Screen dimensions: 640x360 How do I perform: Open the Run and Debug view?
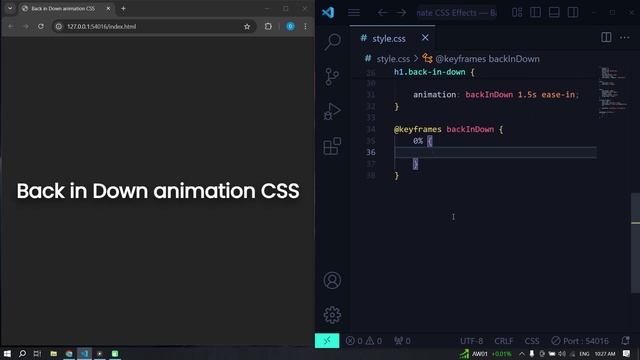pos(332,111)
